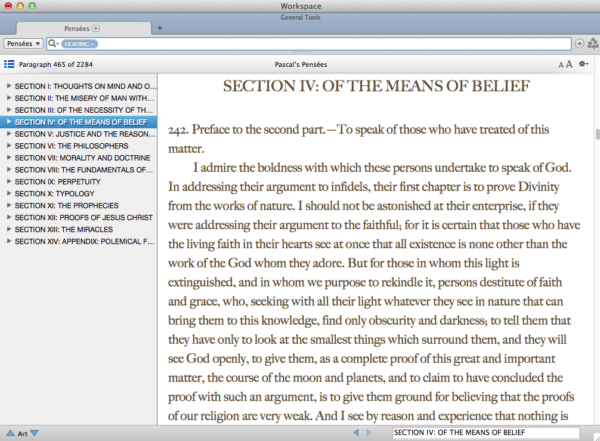The height and width of the screenshot is (441, 600).
Task: Open the HEADING search field token menu
Action: tap(79, 44)
